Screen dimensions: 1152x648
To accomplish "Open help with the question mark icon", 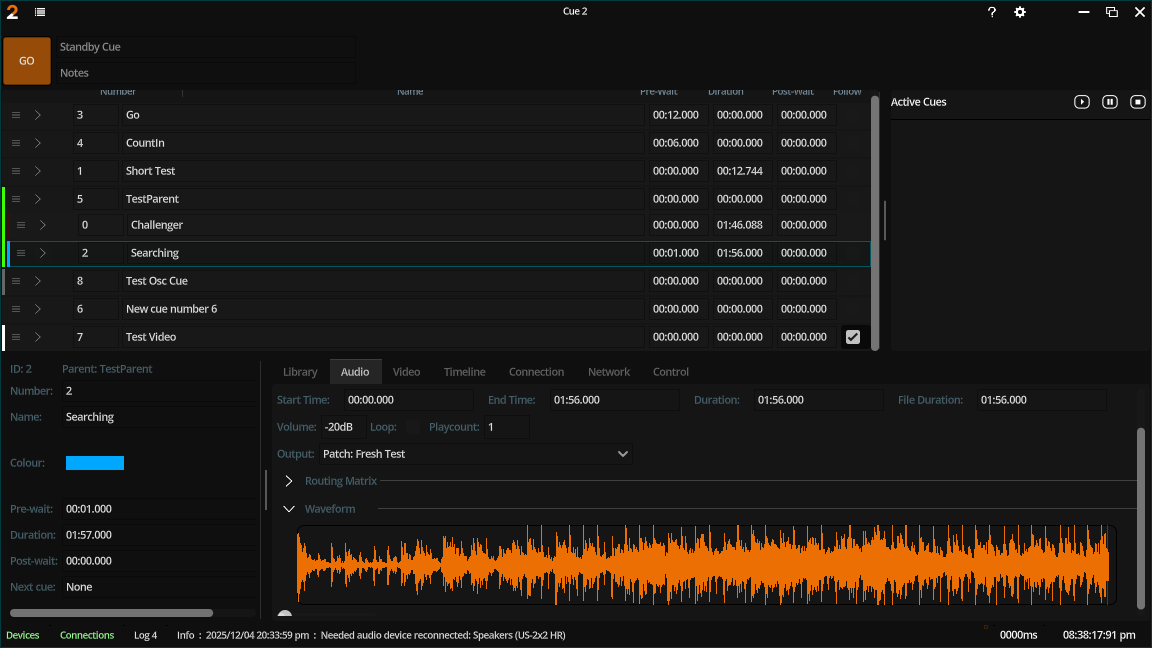I will [992, 12].
